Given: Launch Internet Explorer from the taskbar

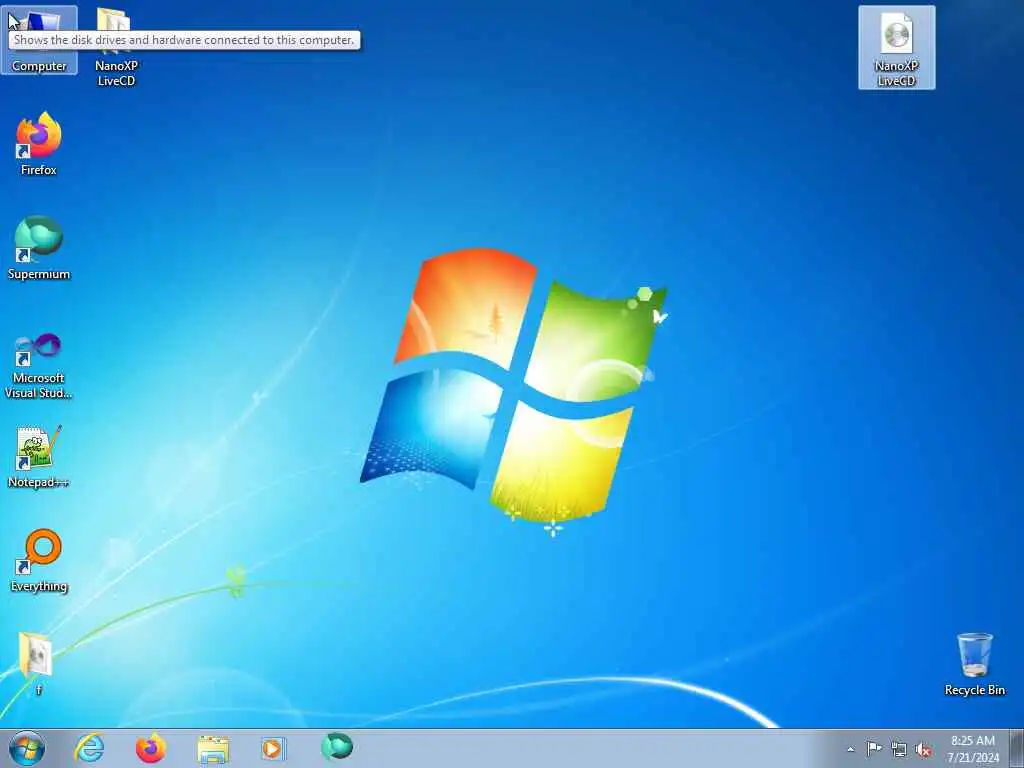Looking at the screenshot, I should click(89, 748).
